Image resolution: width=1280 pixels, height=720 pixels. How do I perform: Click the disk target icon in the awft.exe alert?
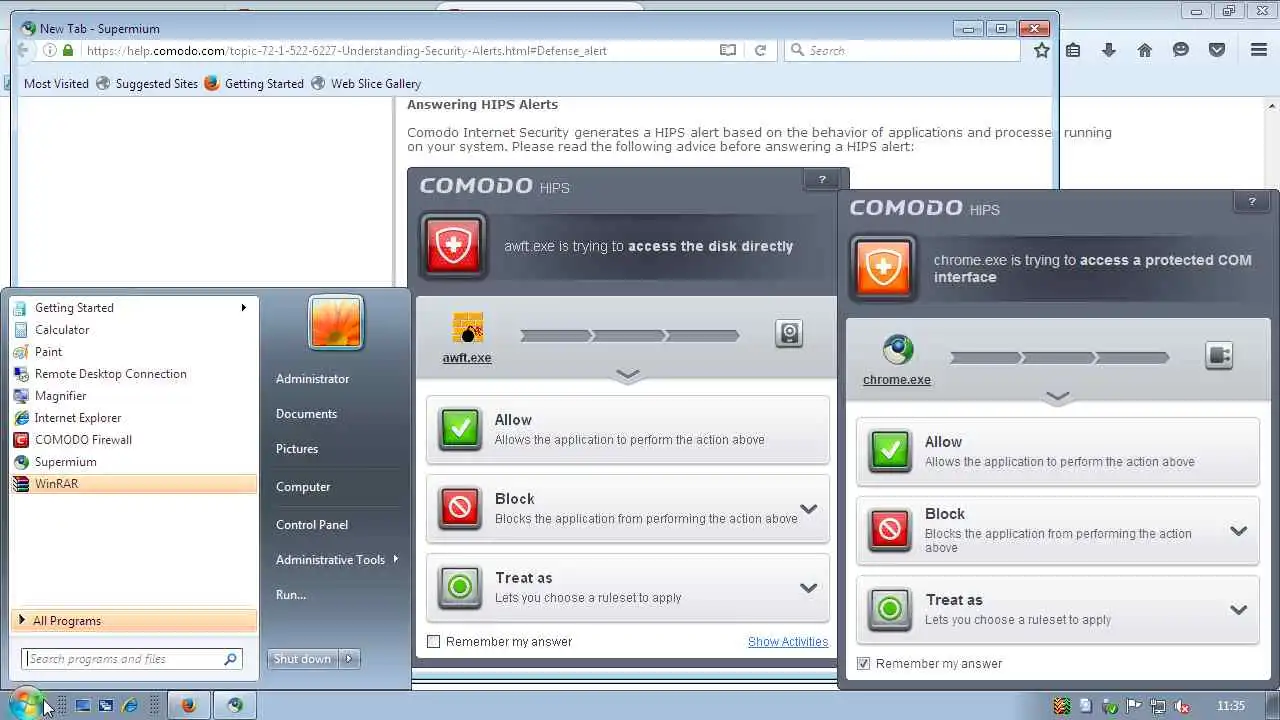click(789, 334)
